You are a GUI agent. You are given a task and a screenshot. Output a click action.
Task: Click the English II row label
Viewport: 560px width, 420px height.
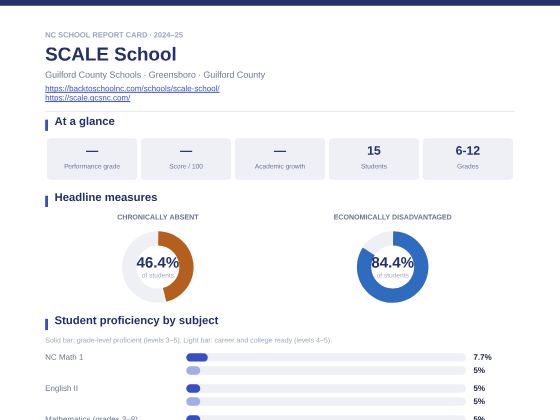point(61,388)
